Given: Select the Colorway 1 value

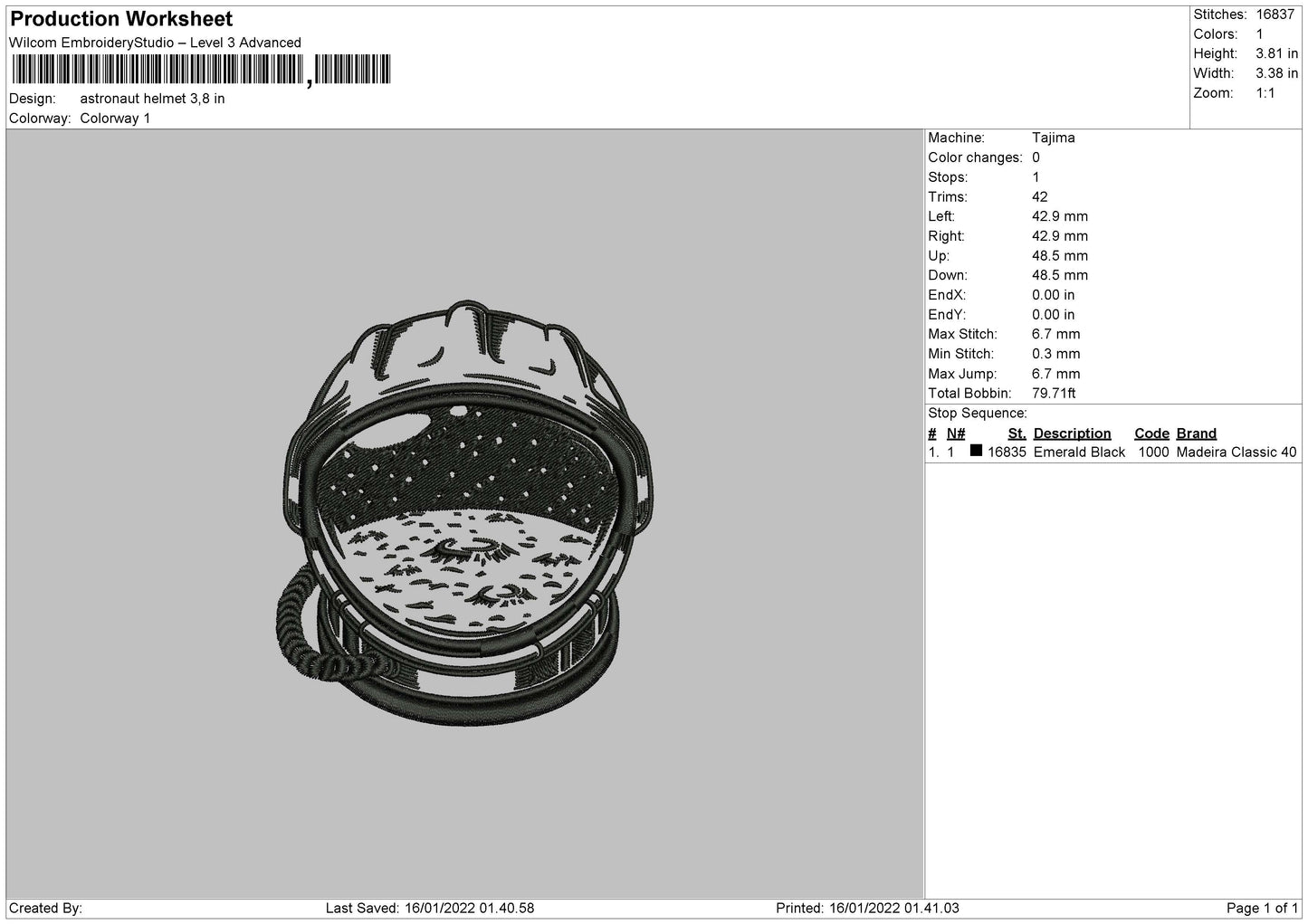Looking at the screenshot, I should click(115, 119).
